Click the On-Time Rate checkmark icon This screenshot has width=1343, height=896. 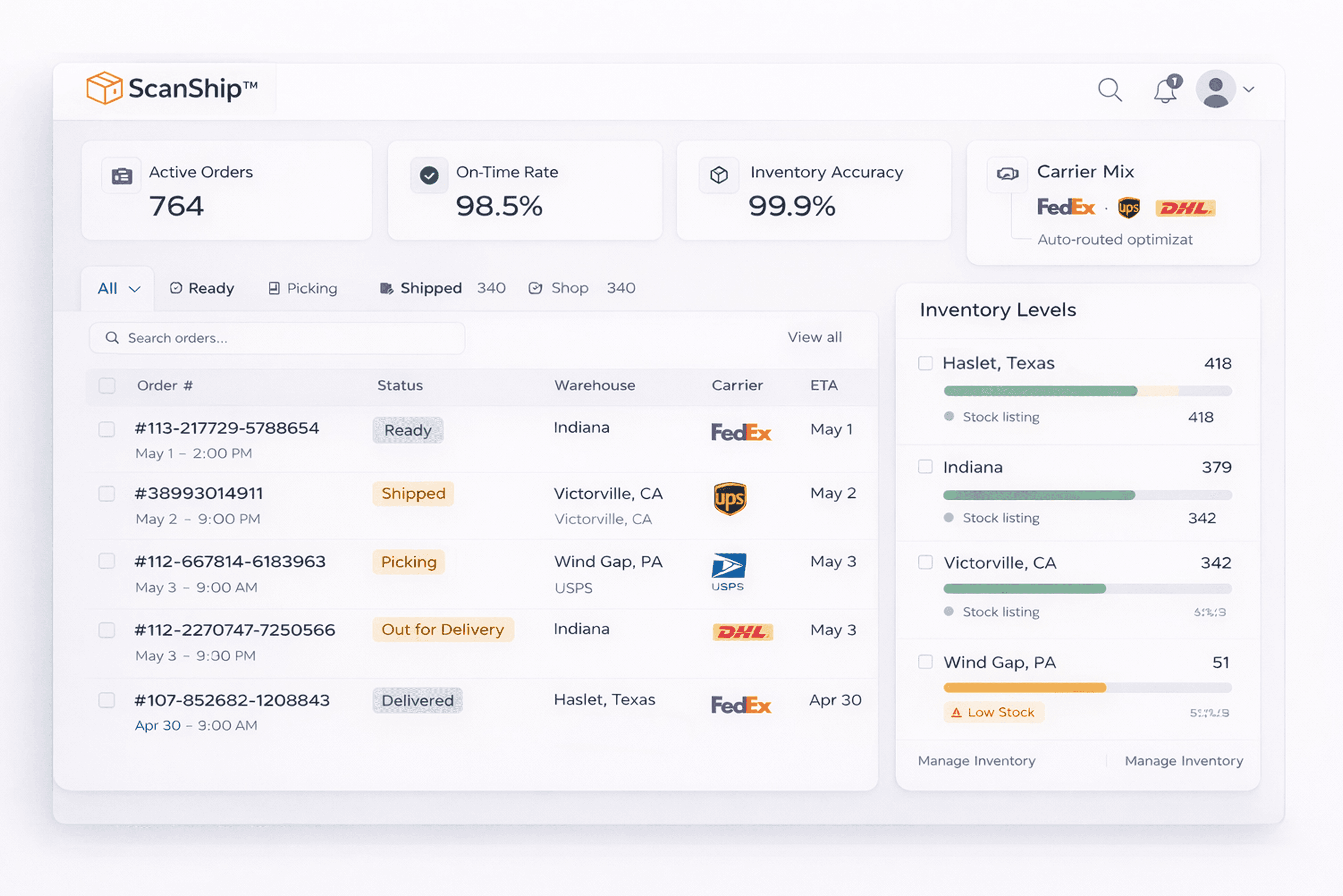[429, 175]
